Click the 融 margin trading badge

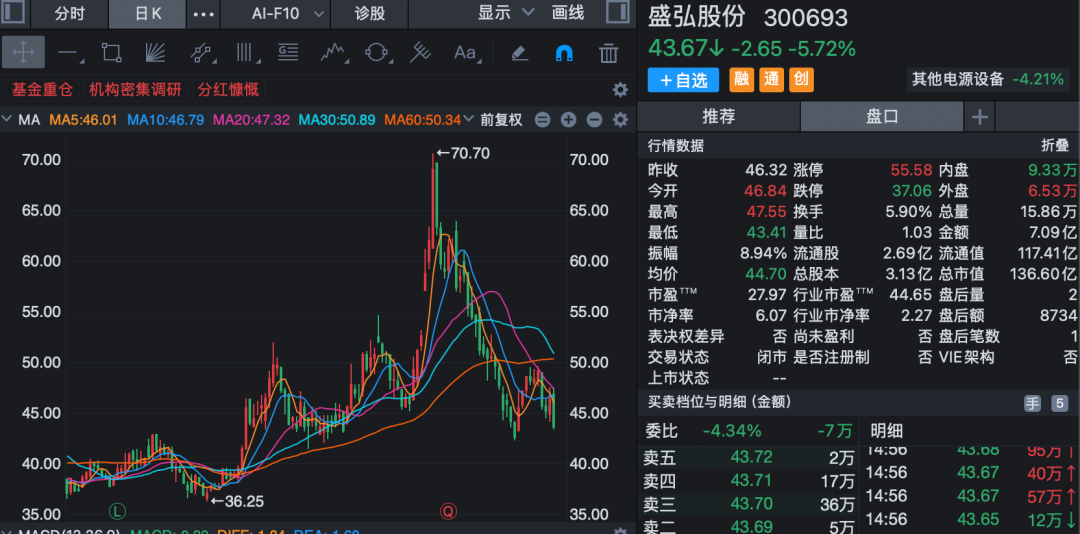tap(742, 80)
